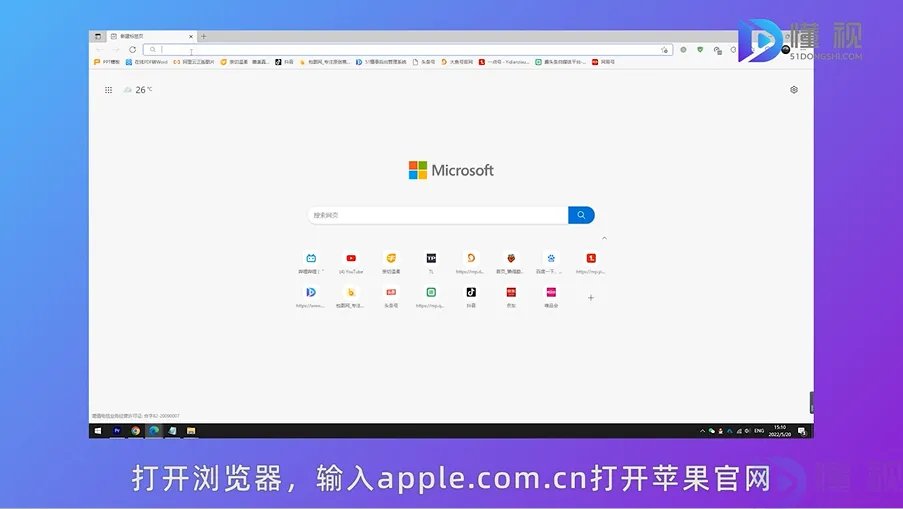Open the Douyin bookmark in favorites bar
The image size is (903, 509).
[284, 62]
